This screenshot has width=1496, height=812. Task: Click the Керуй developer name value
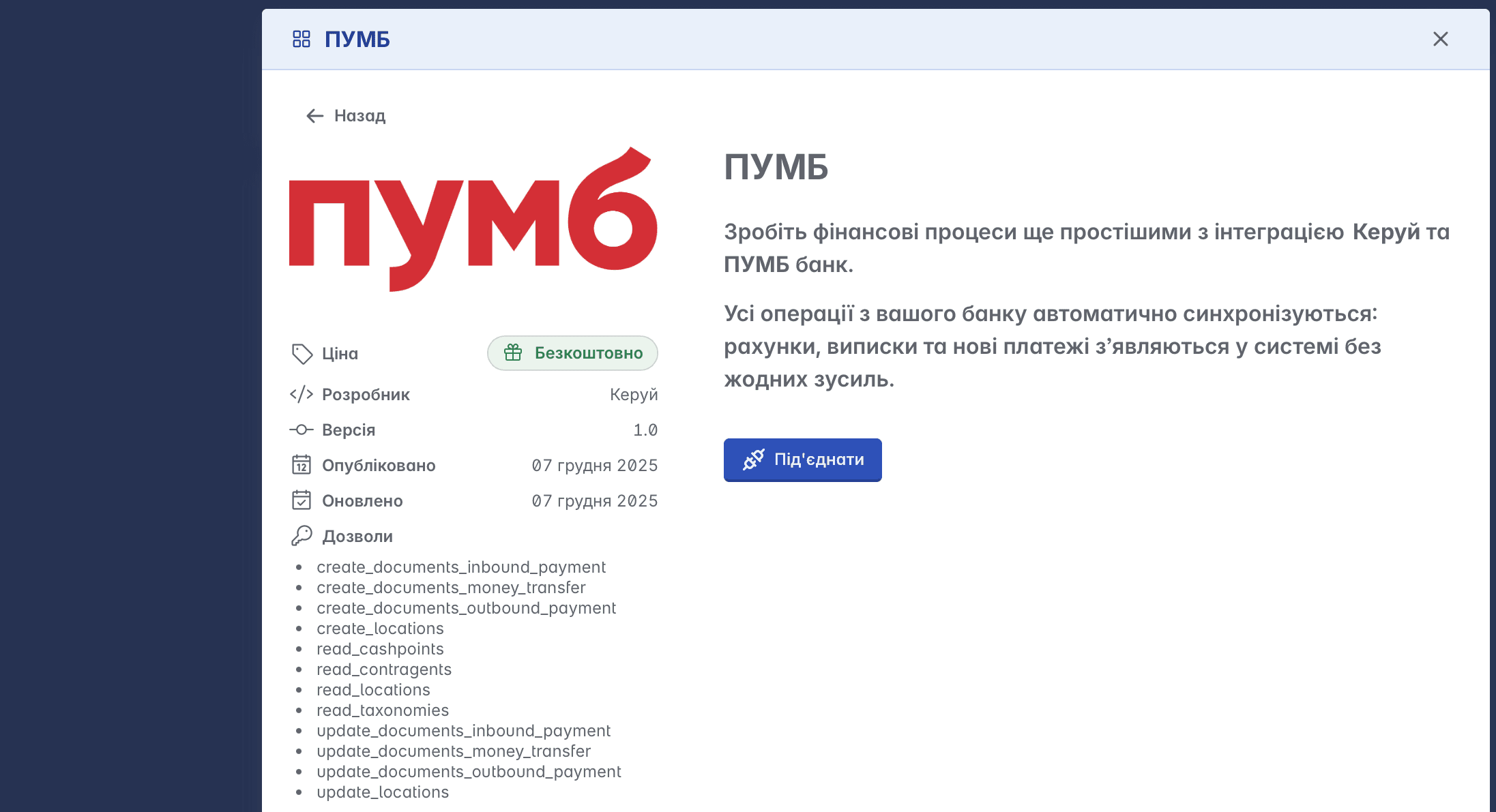click(633, 395)
